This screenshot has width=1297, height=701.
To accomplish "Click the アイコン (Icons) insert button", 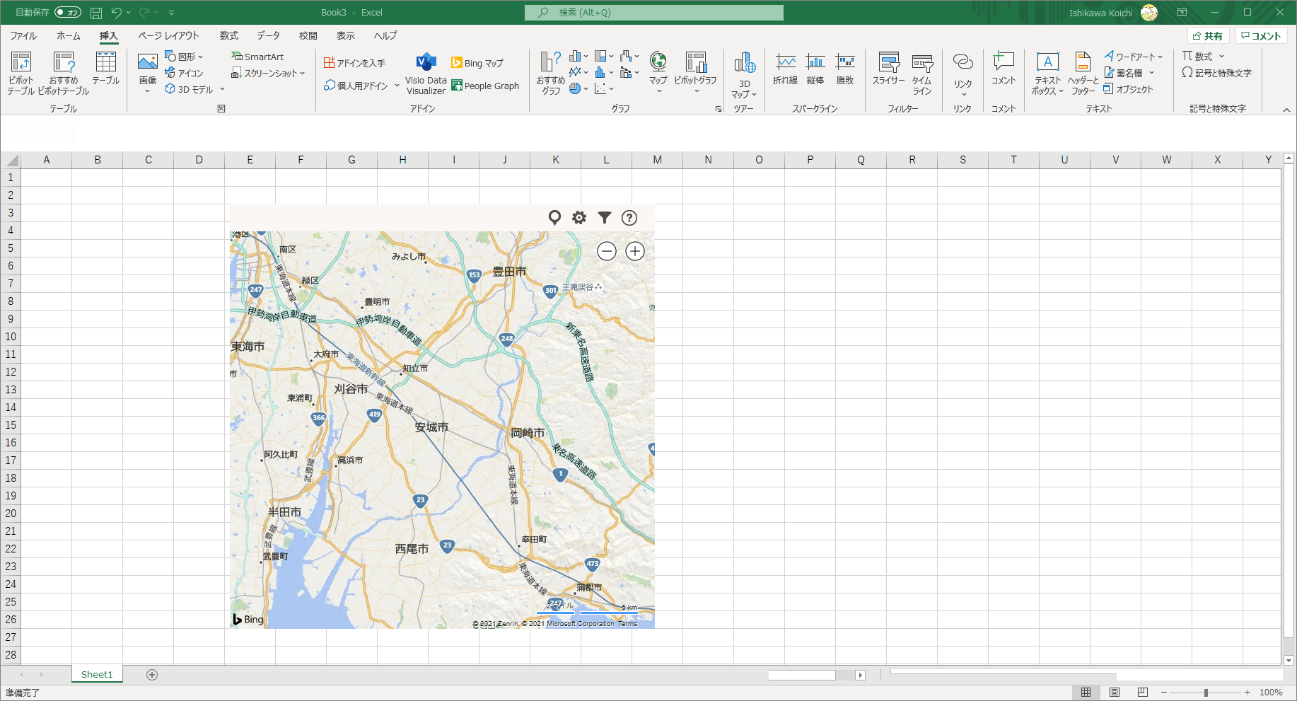I will (x=184, y=73).
